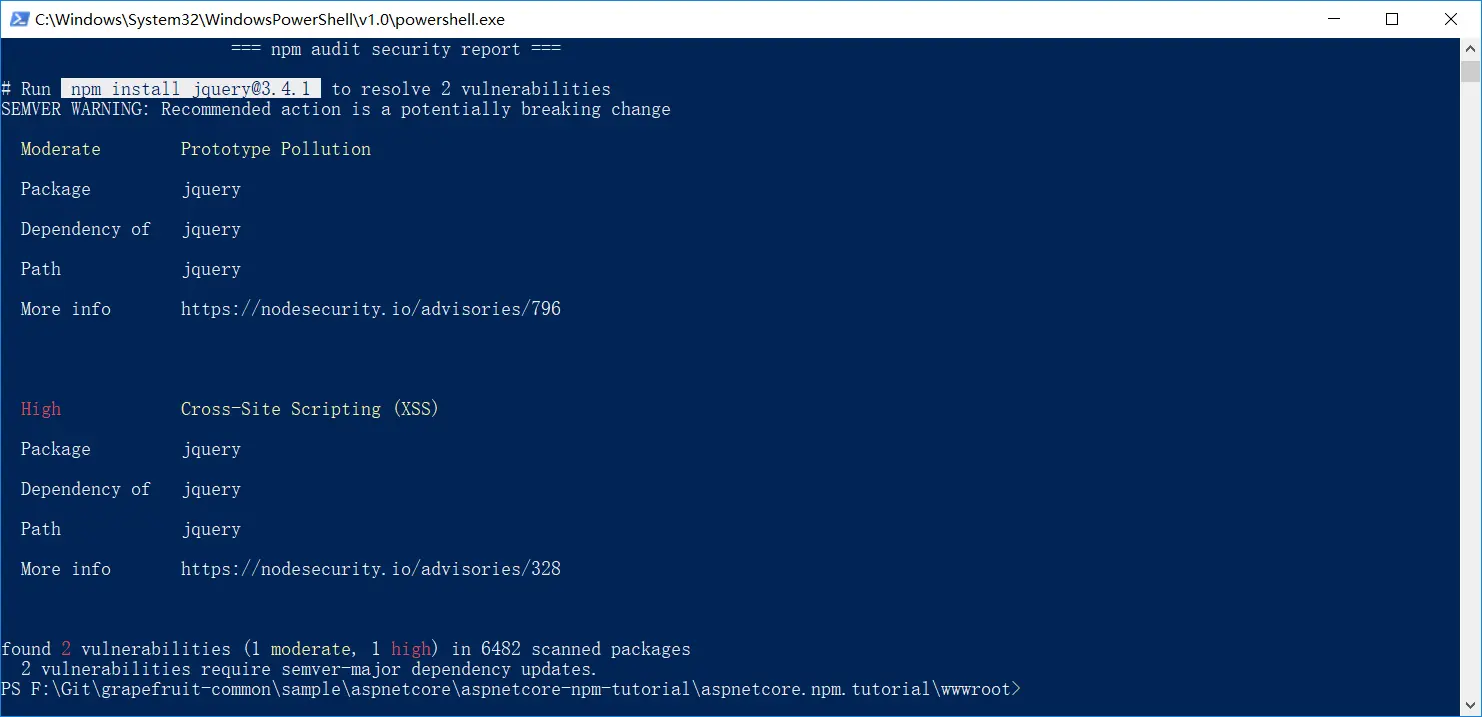Click the red High severity label

[x=41, y=409]
